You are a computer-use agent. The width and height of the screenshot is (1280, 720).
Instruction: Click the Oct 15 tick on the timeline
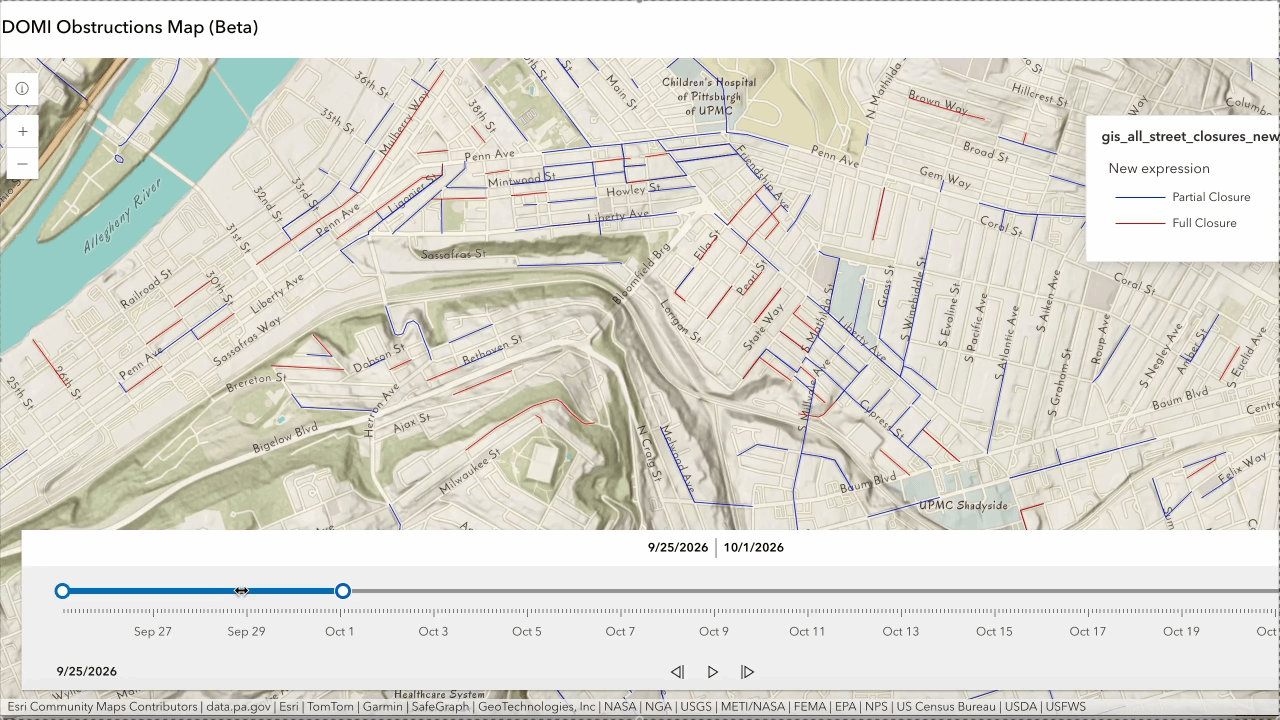pos(994,611)
